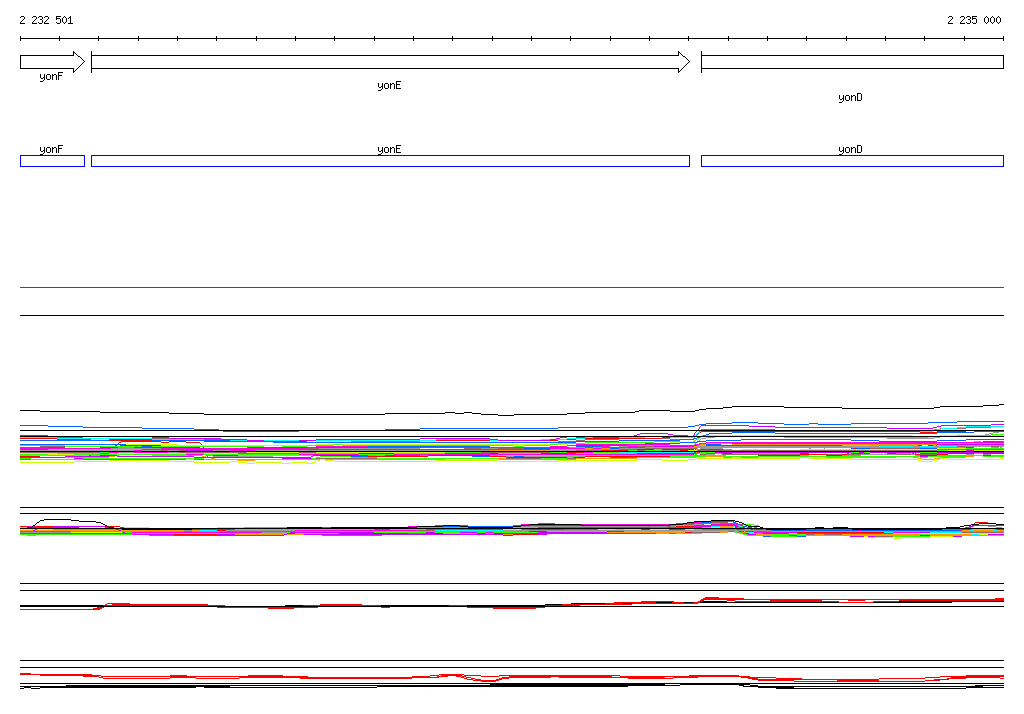Click the yonF gene arrow in top track
The image size is (1024, 714).
point(50,62)
